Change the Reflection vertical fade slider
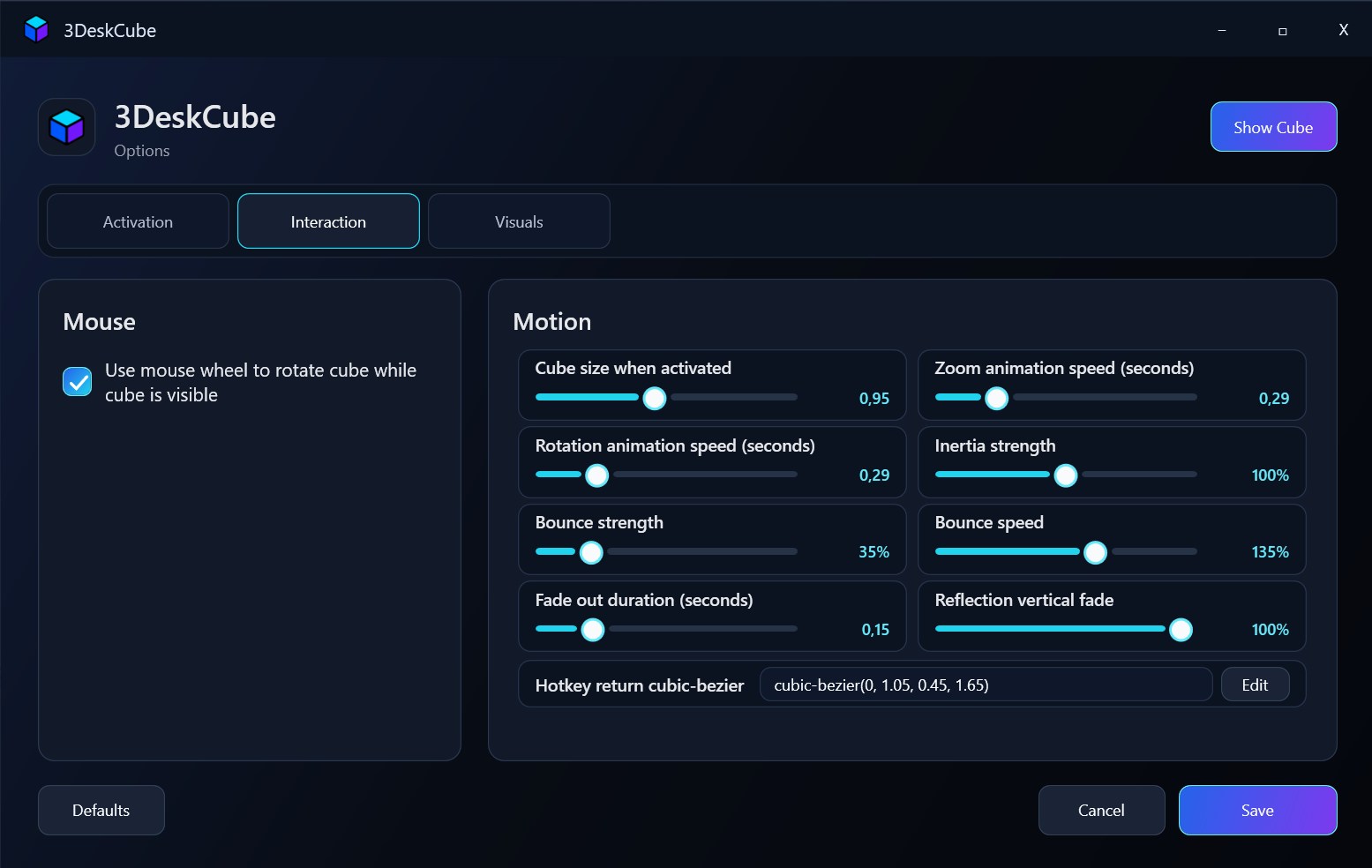Viewport: 1372px width, 868px height. [1066, 629]
